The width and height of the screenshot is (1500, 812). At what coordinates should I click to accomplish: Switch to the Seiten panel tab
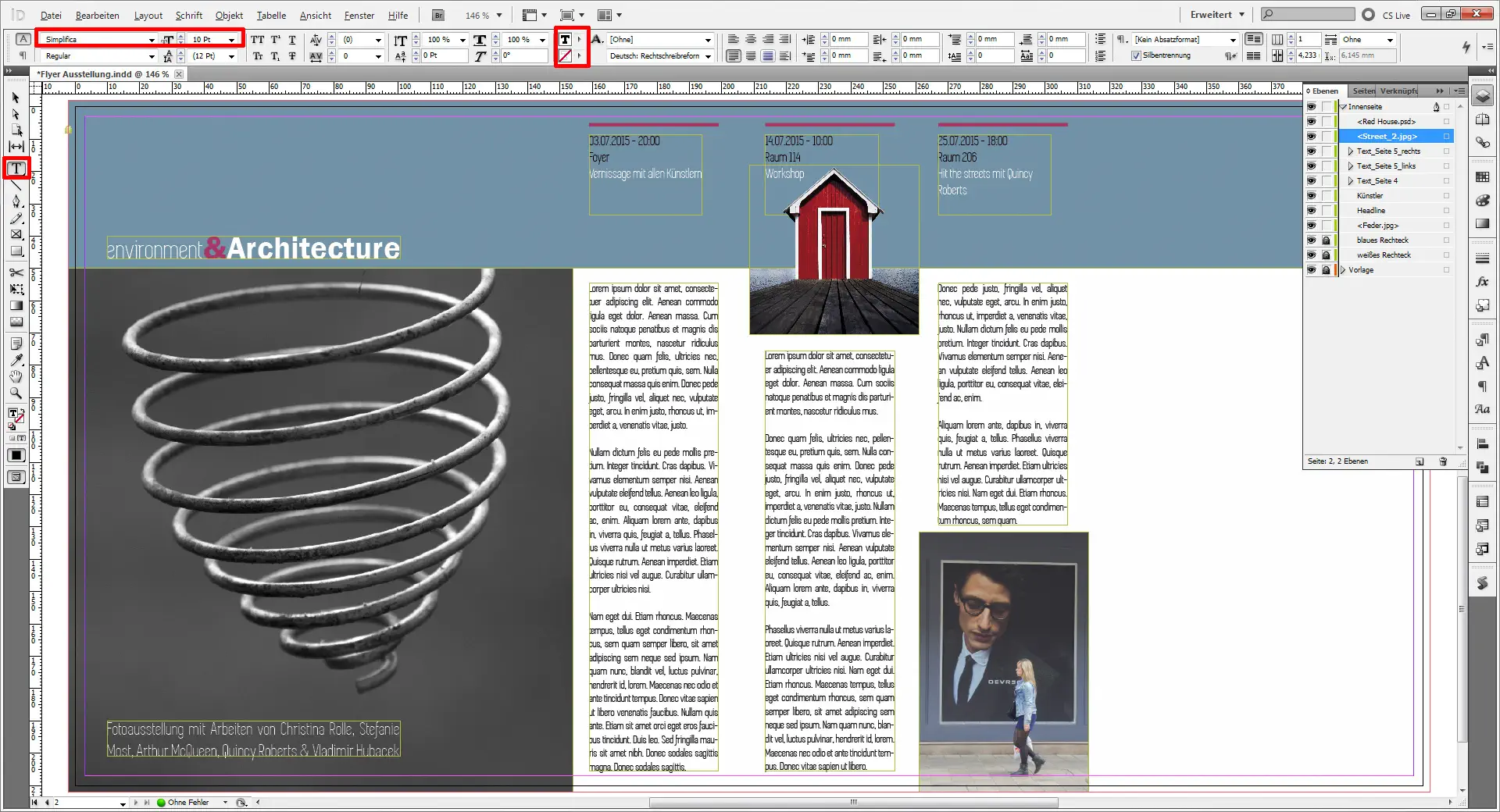click(x=1362, y=91)
